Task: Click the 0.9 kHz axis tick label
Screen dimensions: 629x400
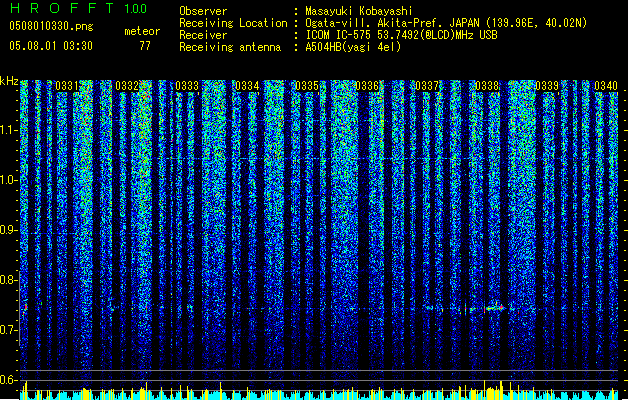Action: point(8,230)
